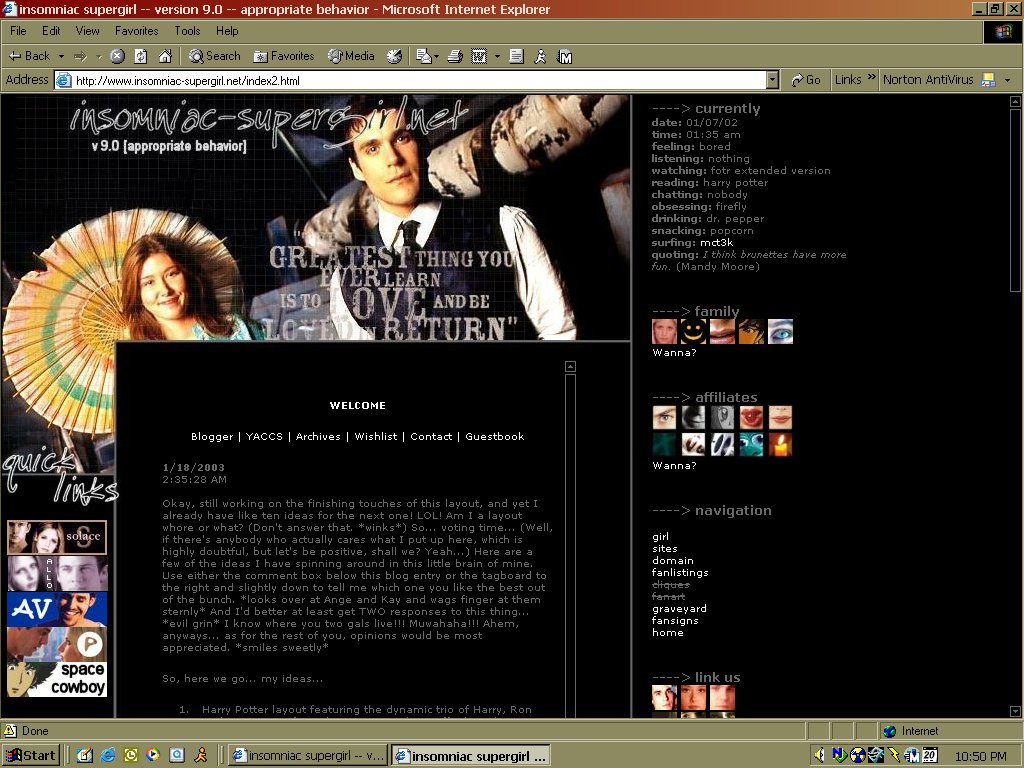Open the Forward history dropdown arrow
Viewport: 1024px width, 768px height.
point(99,57)
